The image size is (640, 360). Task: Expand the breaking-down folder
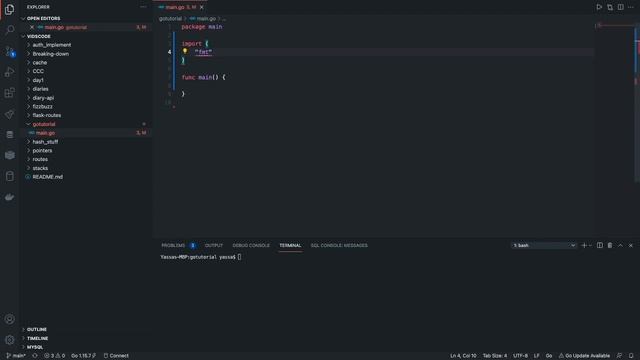coord(51,54)
